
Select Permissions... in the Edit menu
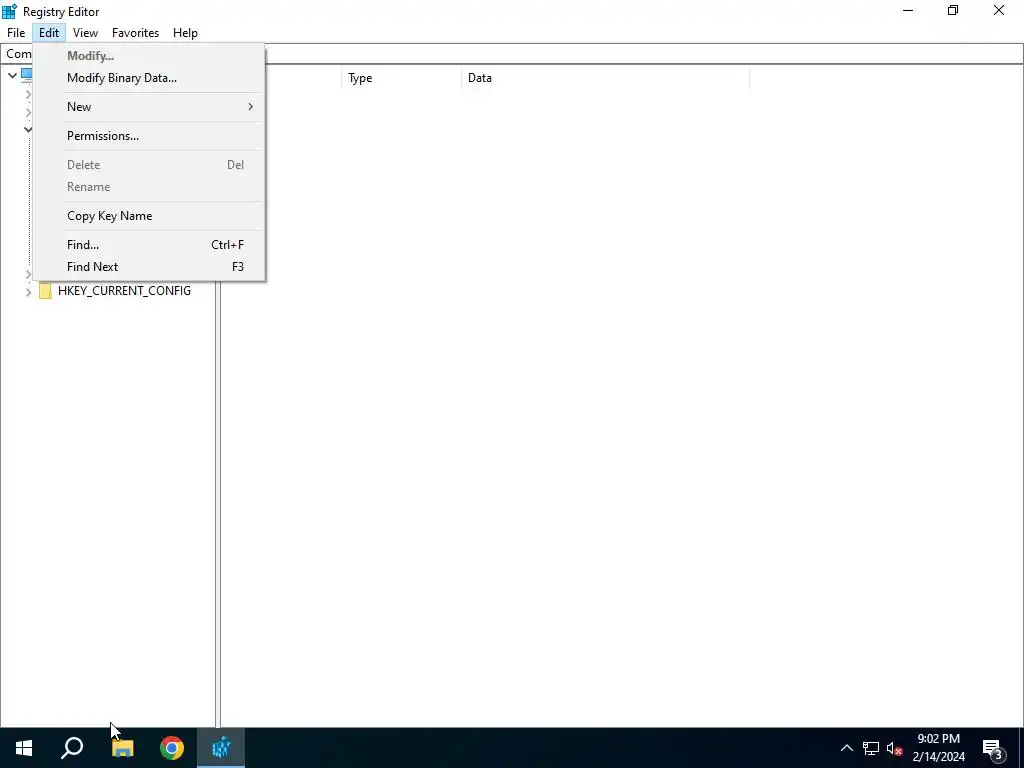point(149,136)
